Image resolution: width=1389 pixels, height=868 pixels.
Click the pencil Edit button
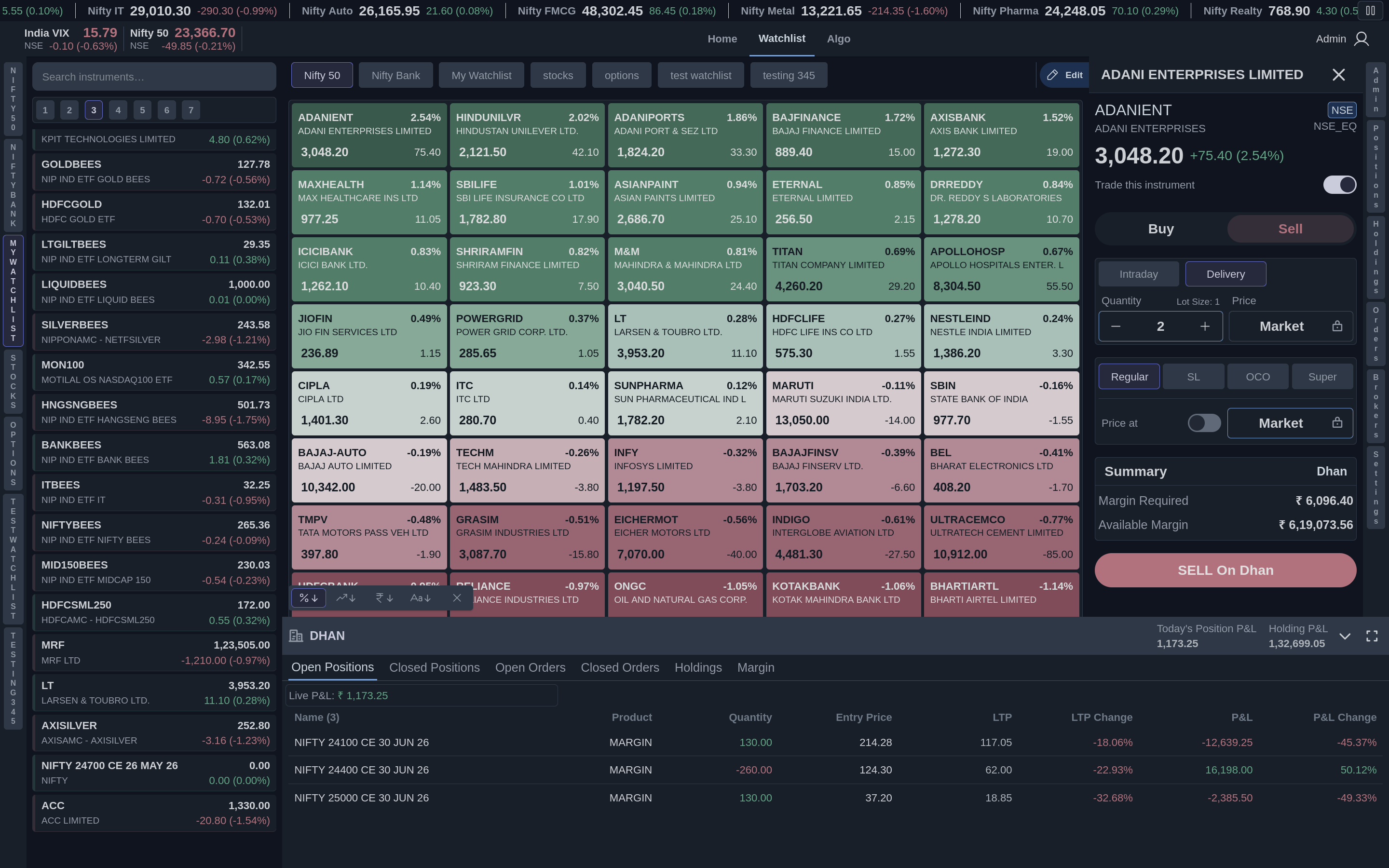coord(1065,75)
